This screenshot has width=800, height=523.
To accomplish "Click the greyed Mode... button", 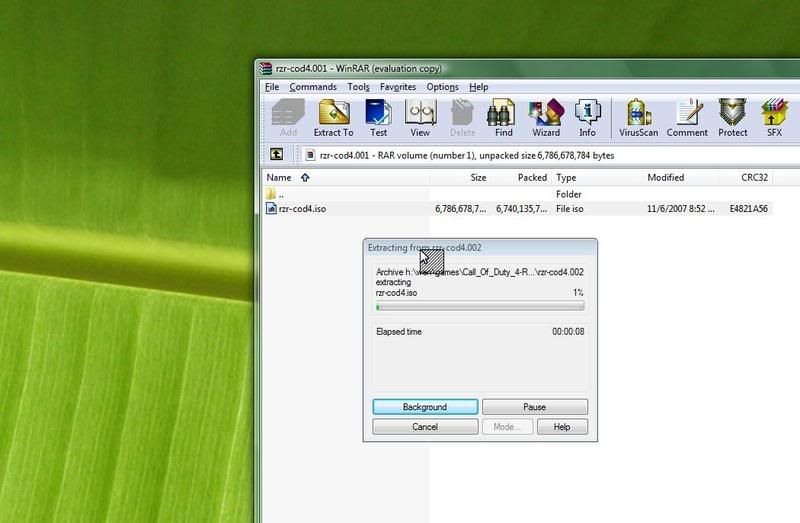I will pyautogui.click(x=507, y=427).
